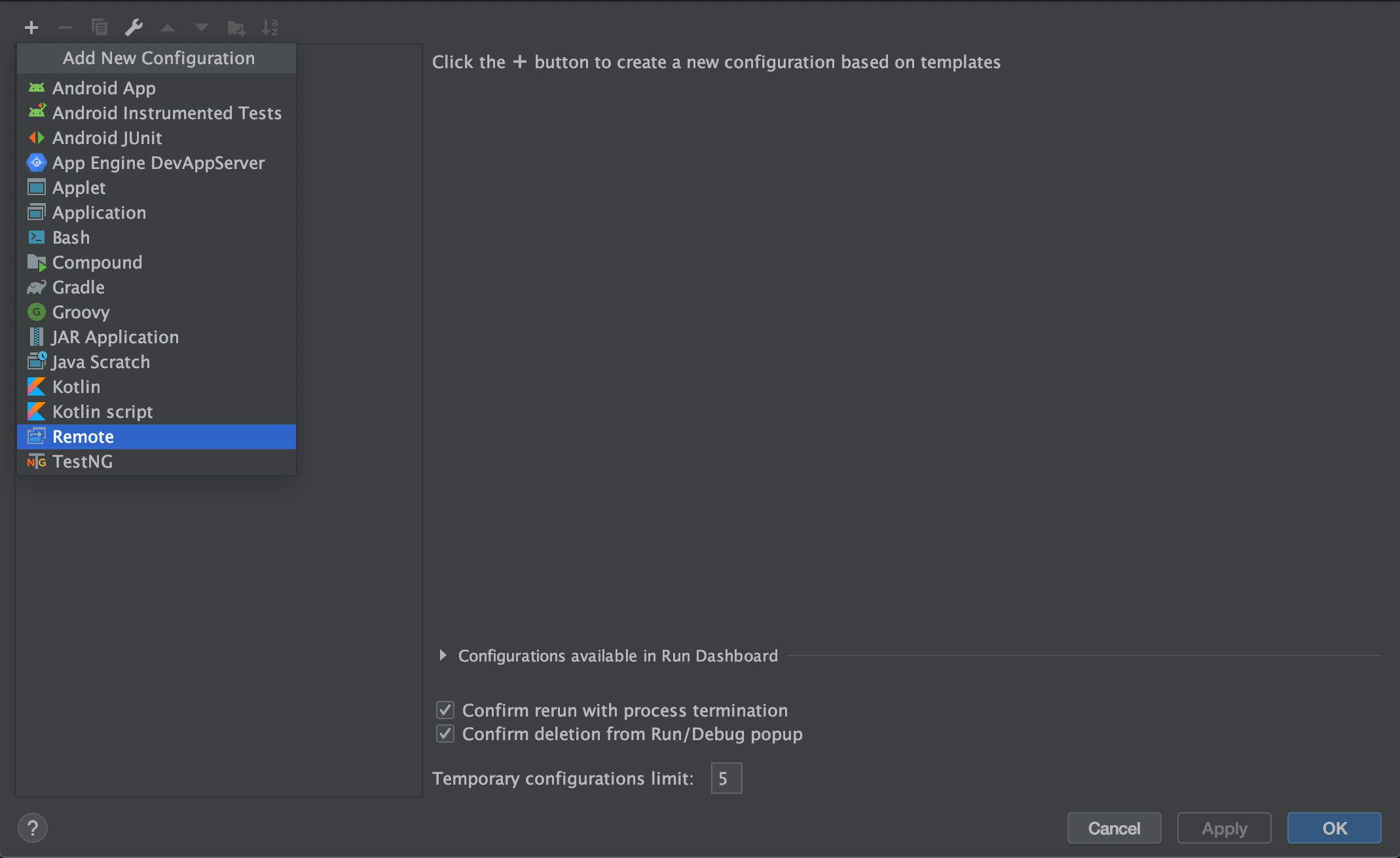
Task: Toggle Confirm rerun with process termination checkbox
Action: [446, 710]
